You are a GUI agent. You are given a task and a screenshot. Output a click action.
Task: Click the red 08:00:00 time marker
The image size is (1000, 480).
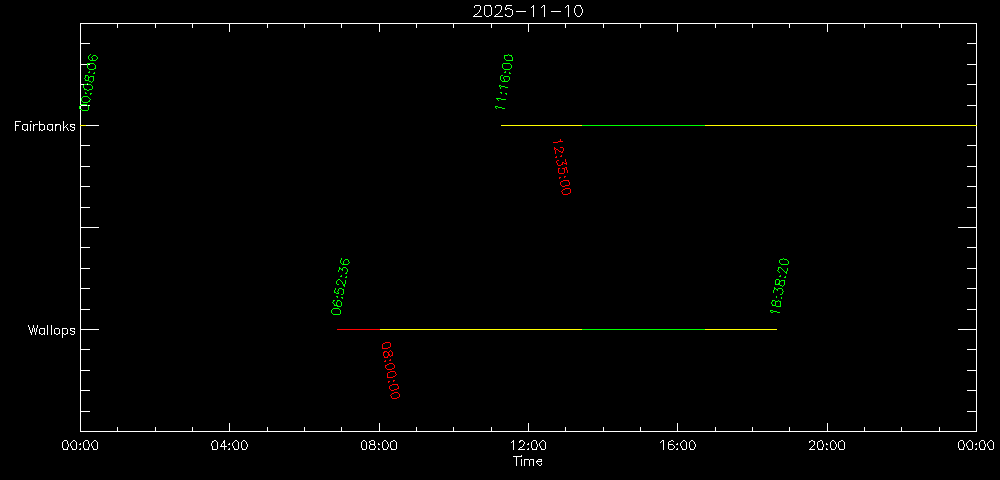coord(392,370)
